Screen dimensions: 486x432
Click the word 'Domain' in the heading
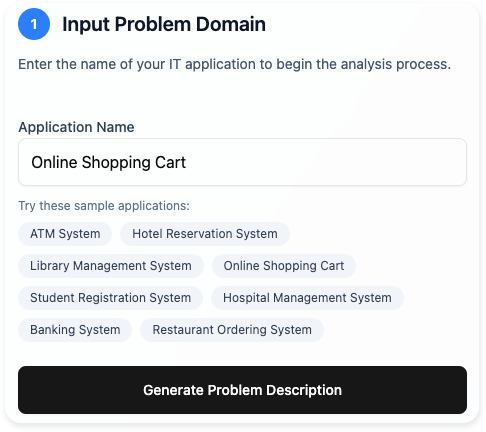click(231, 24)
